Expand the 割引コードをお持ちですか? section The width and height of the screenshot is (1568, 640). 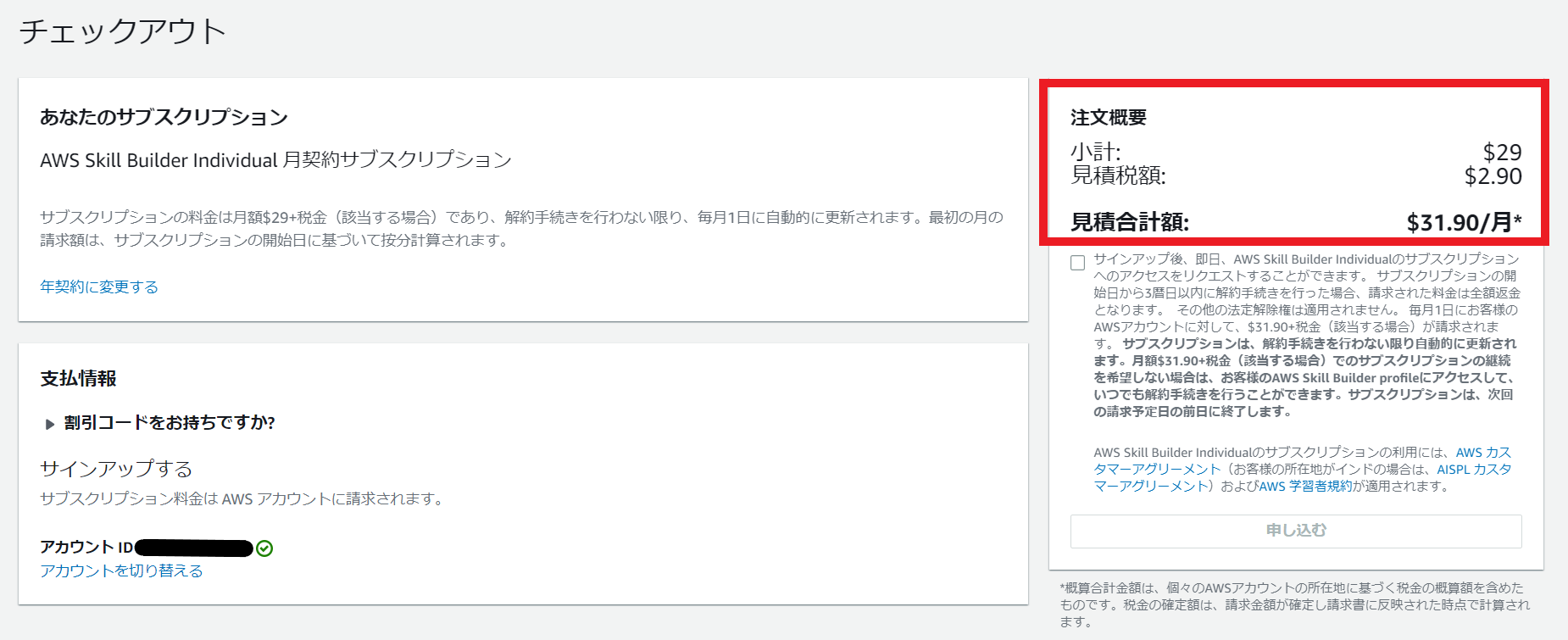coord(159,423)
